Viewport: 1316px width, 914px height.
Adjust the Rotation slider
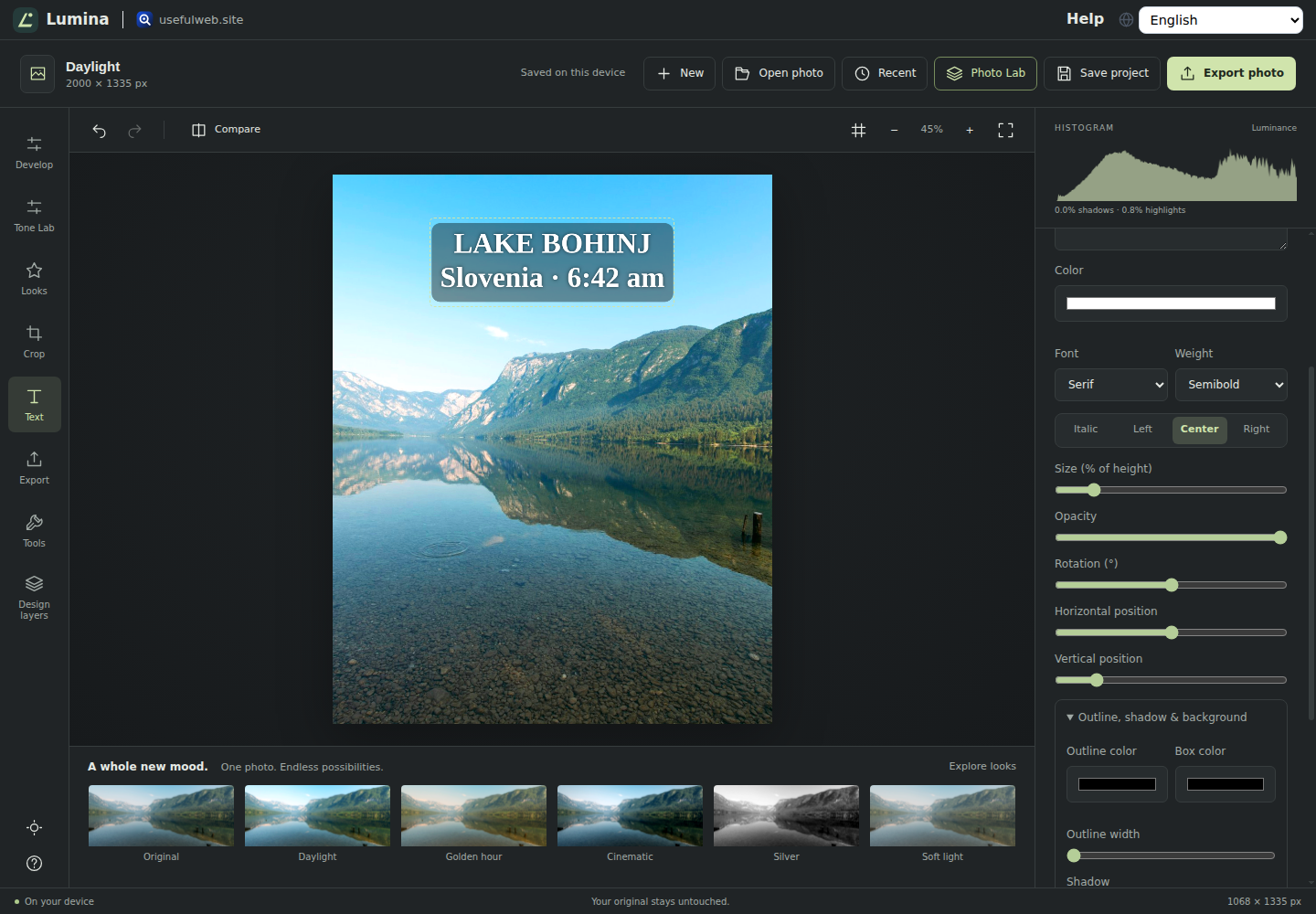[1171, 585]
